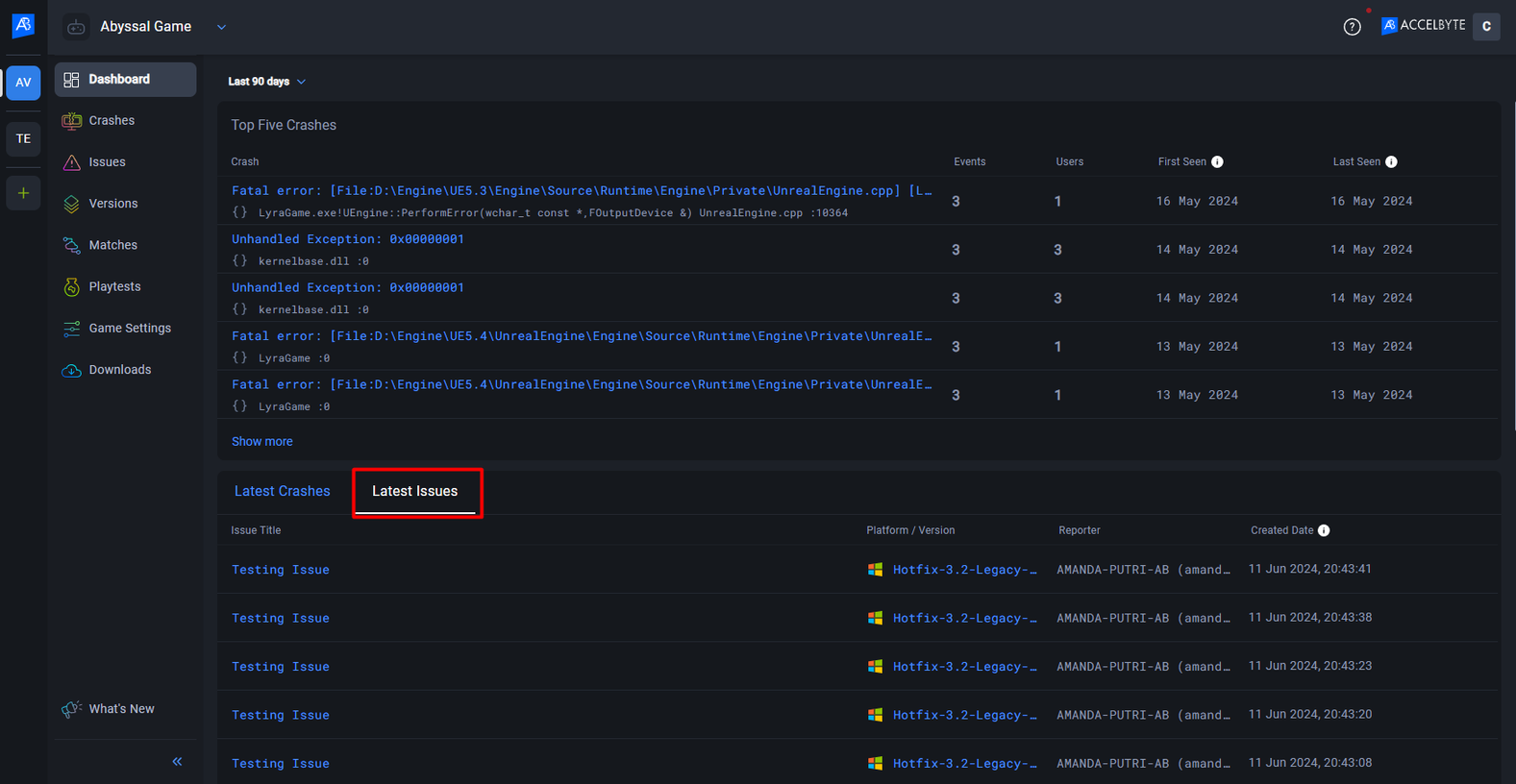
Task: Open Issues in the sidebar
Action: (x=125, y=162)
